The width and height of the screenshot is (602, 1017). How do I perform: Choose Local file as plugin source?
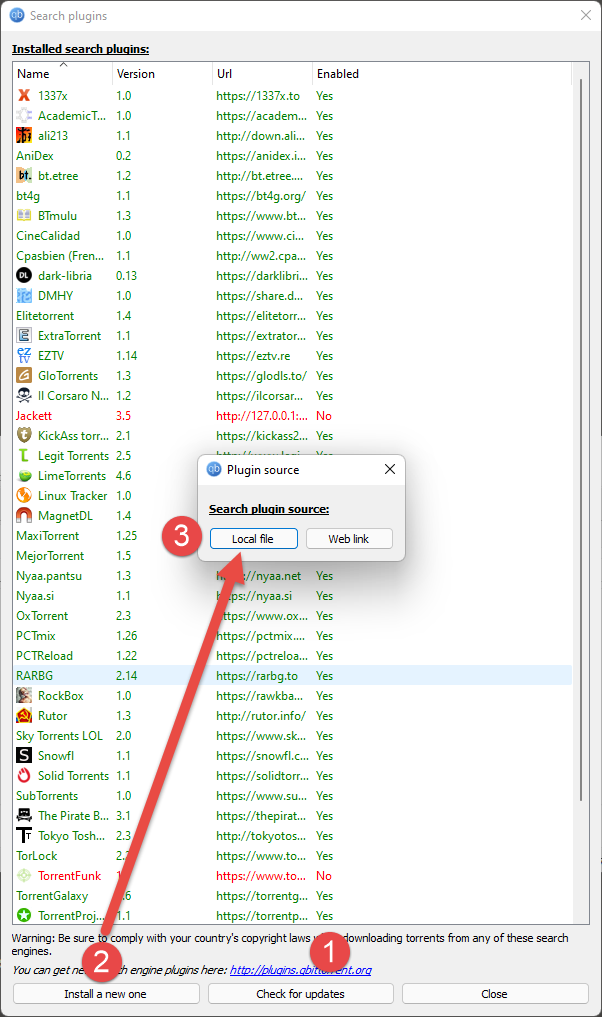point(254,539)
